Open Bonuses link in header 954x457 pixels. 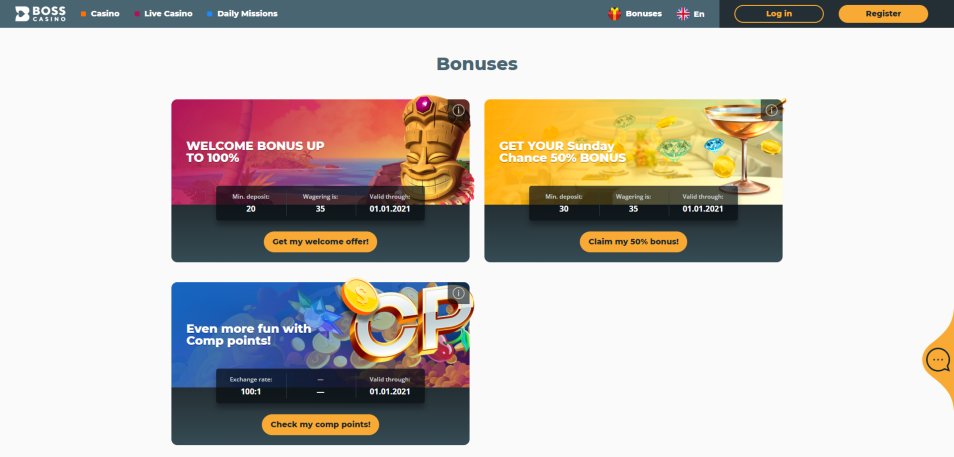click(643, 13)
